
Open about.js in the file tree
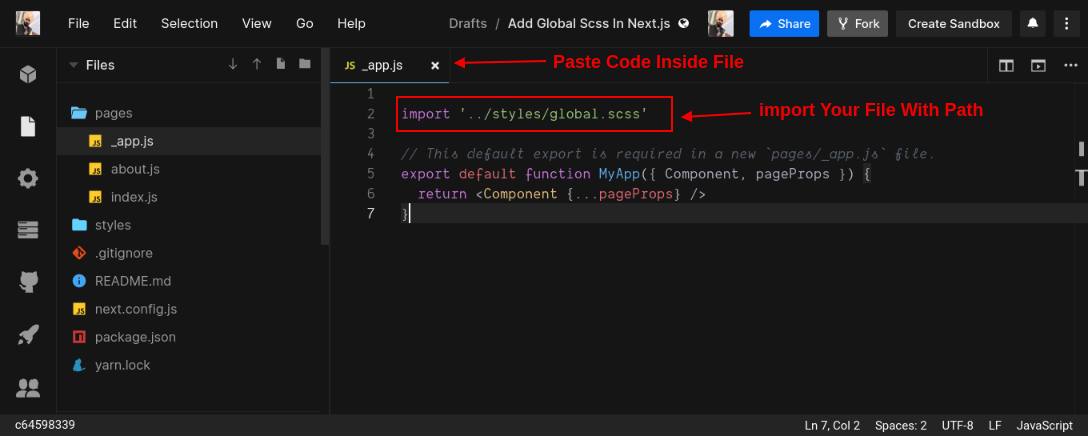[189, 169]
